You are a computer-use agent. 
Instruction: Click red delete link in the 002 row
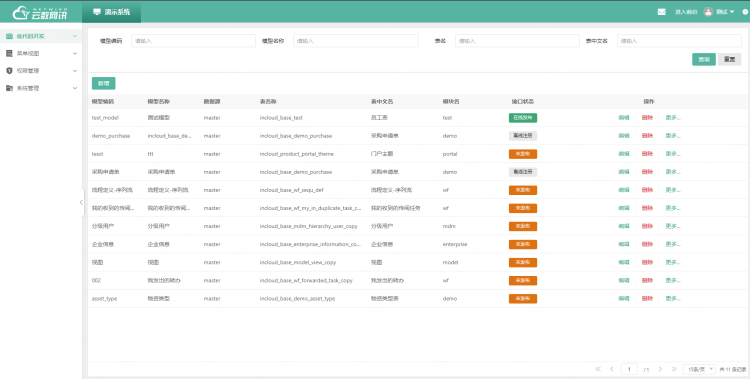(x=647, y=280)
